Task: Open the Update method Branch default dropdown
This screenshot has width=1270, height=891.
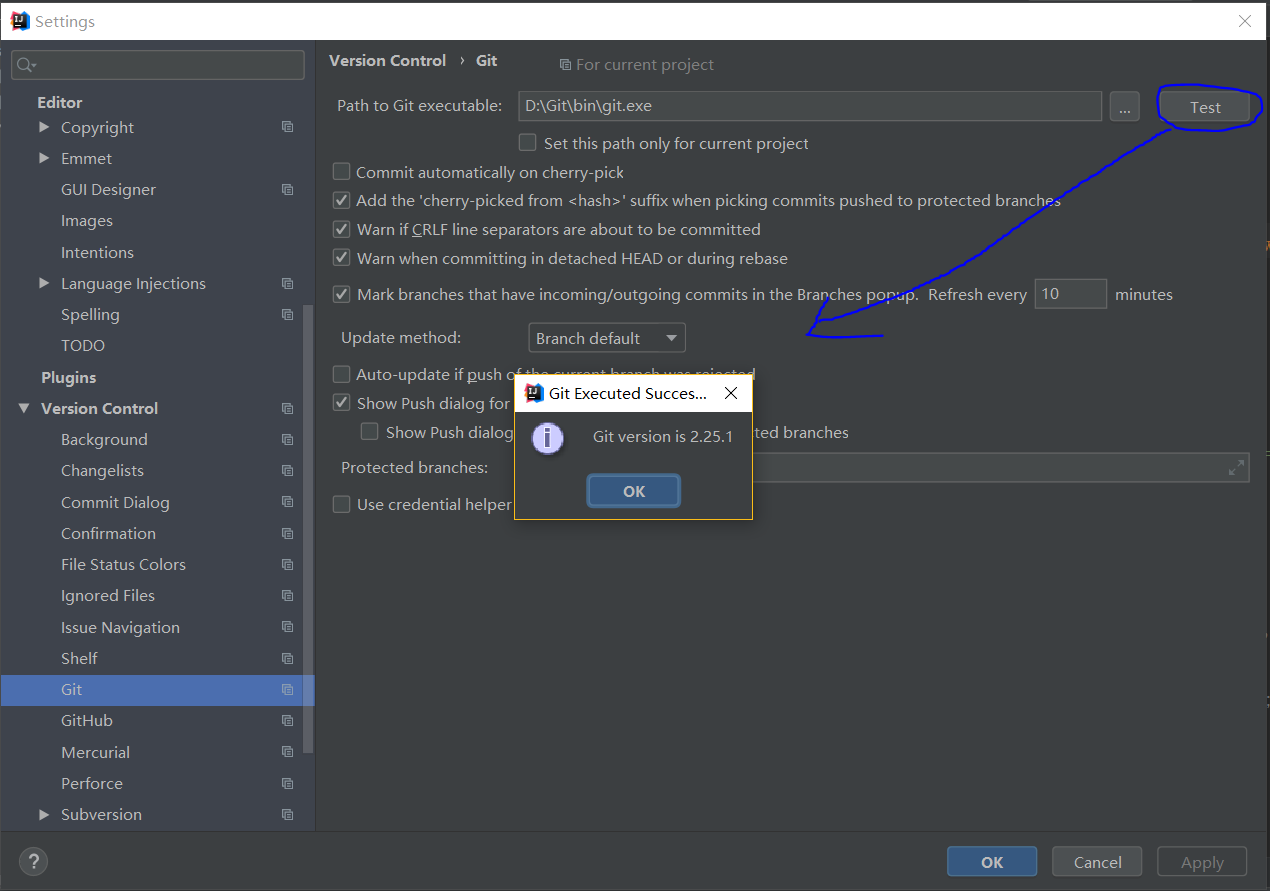Action: click(x=607, y=338)
